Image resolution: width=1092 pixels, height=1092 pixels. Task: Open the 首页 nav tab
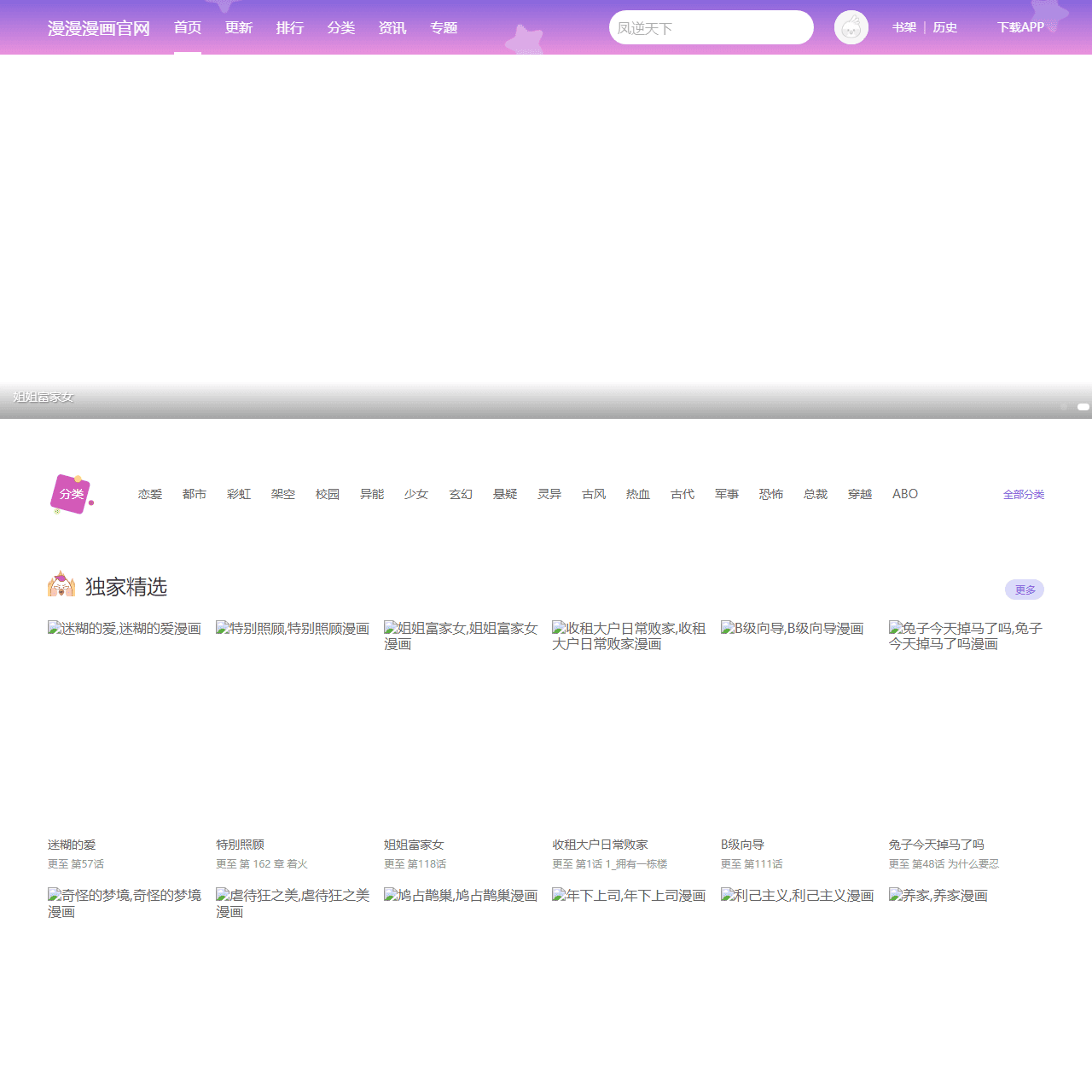point(188,27)
